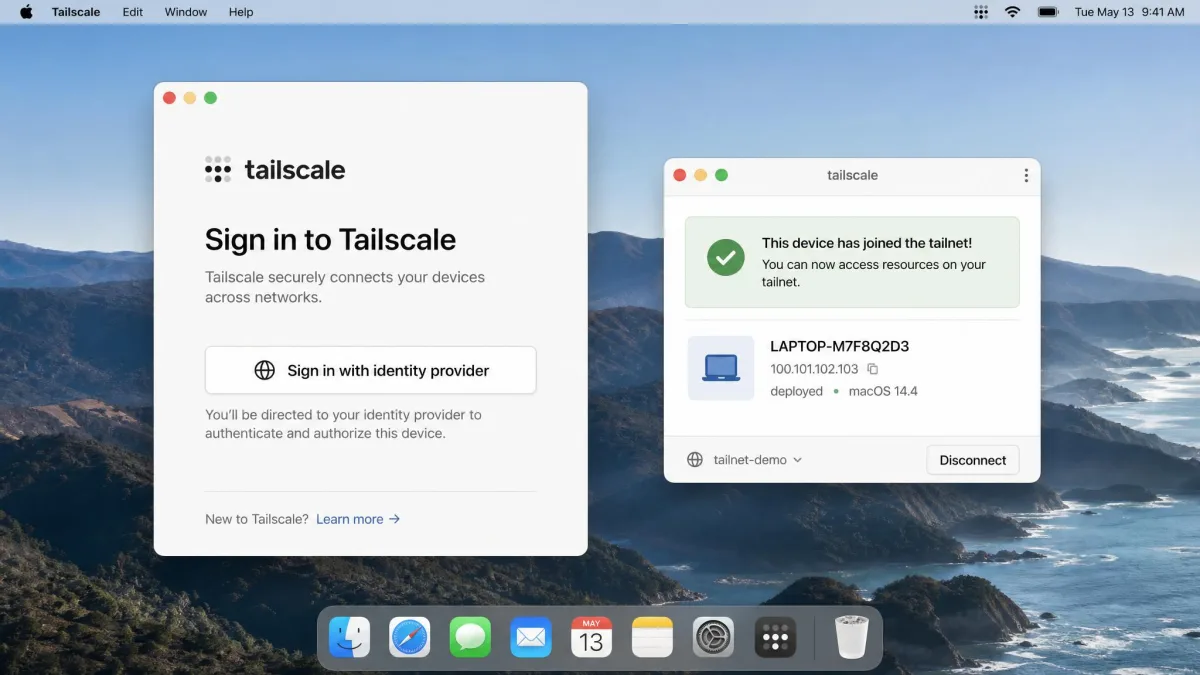Expand the tailnet-demo dropdown
This screenshot has width=1200, height=675.
(758, 460)
